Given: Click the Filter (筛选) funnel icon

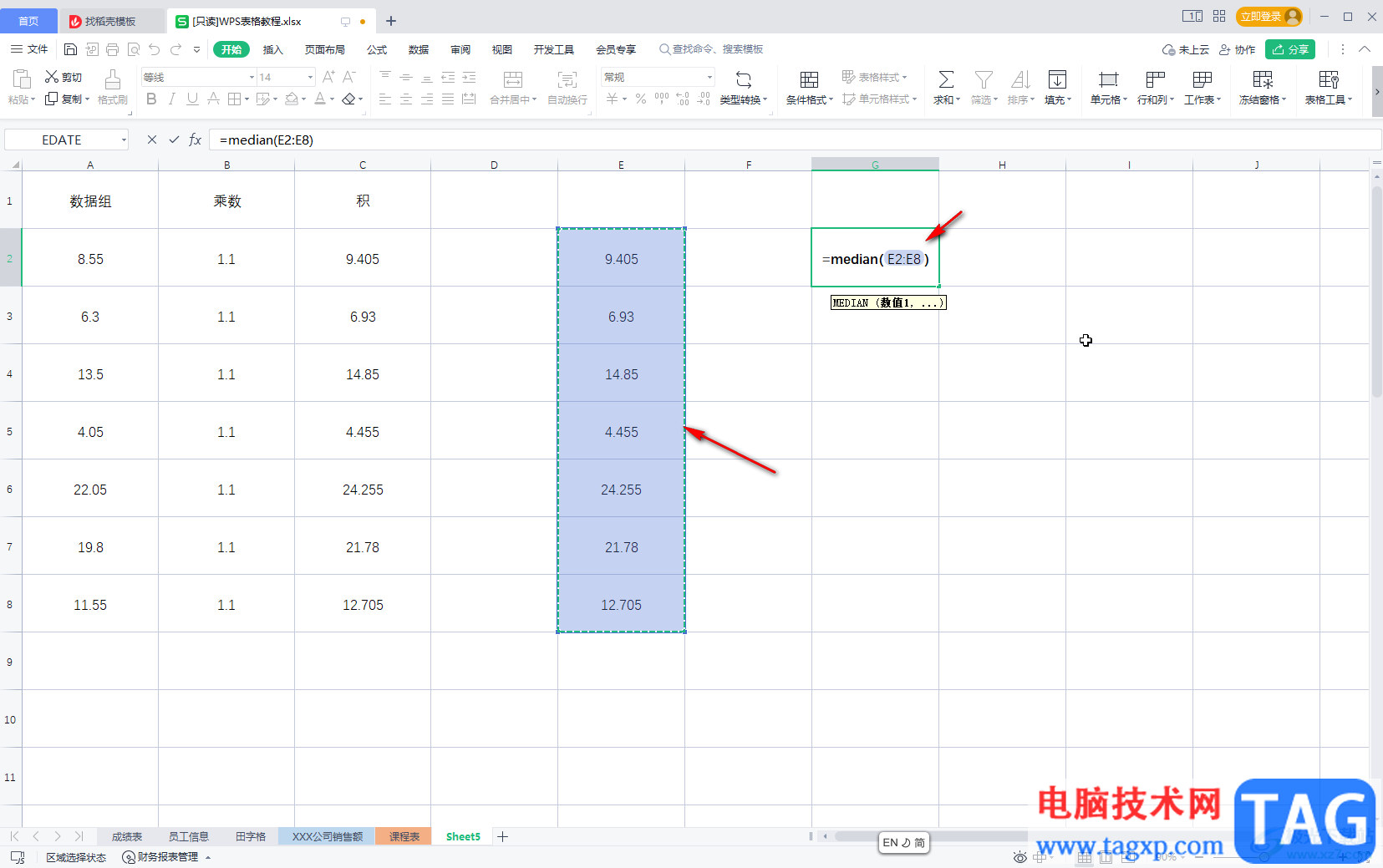Looking at the screenshot, I should pos(984,79).
